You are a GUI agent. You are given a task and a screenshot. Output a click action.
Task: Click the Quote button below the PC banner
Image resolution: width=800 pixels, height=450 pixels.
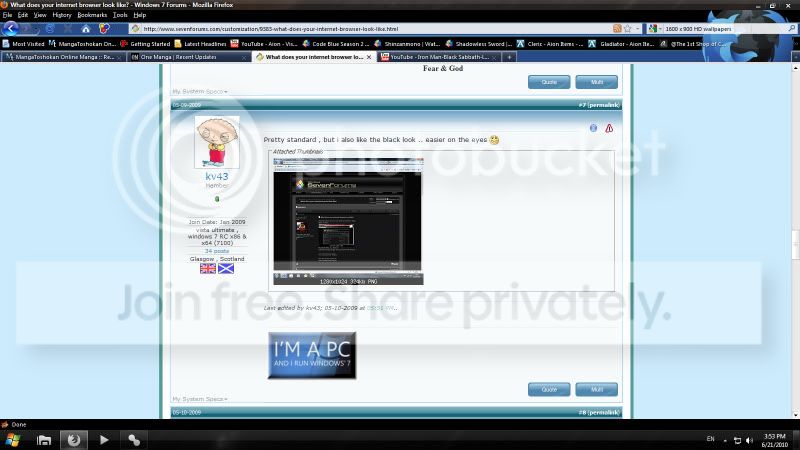pos(549,389)
